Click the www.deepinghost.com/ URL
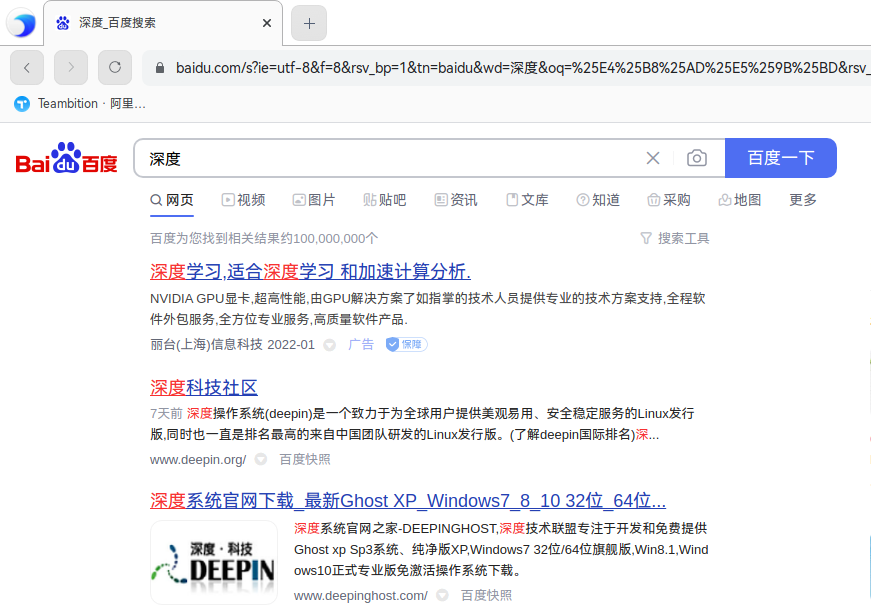871x605 pixels. [x=361, y=596]
